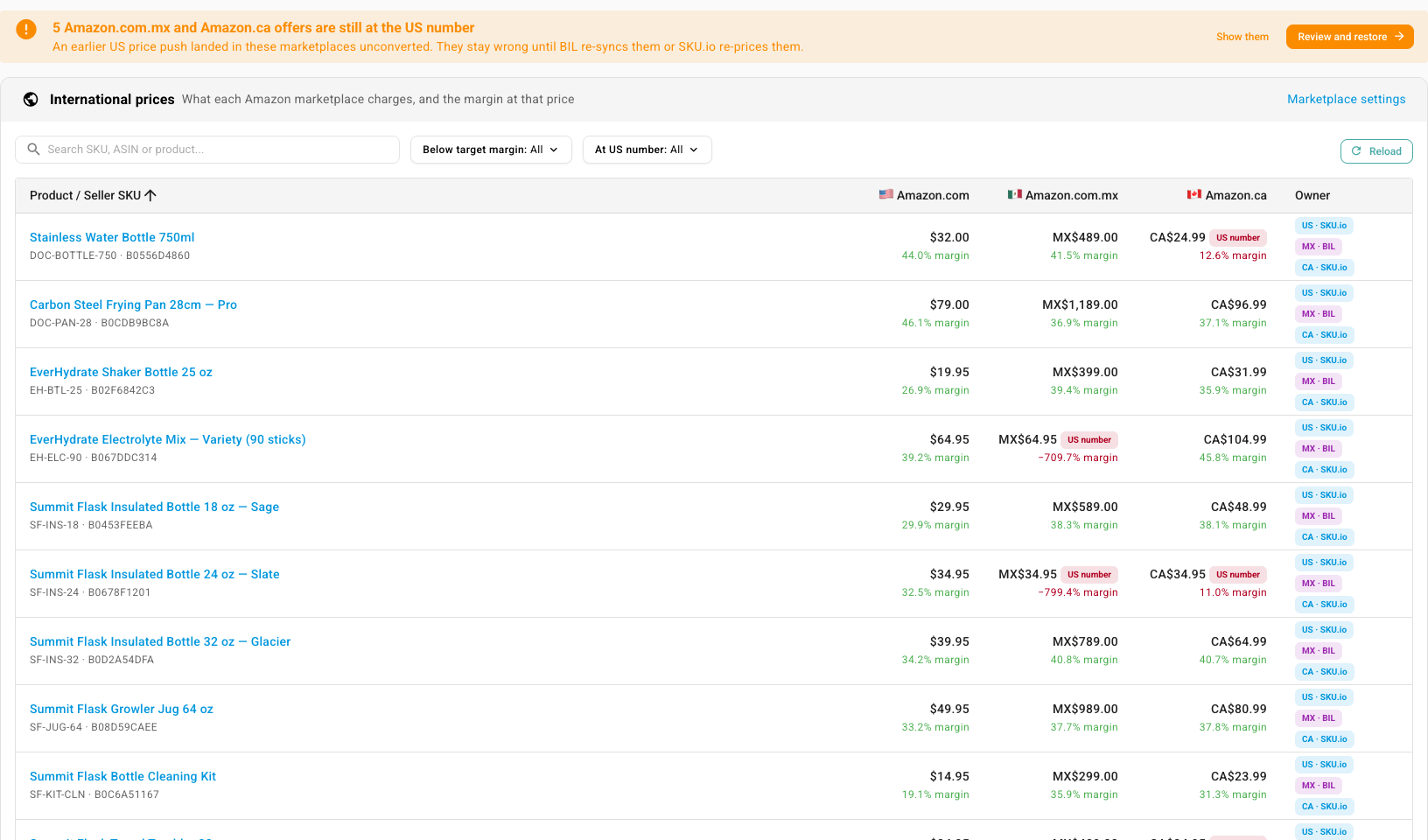
Task: Click the 12.6% margin value
Action: pyautogui.click(x=1233, y=255)
